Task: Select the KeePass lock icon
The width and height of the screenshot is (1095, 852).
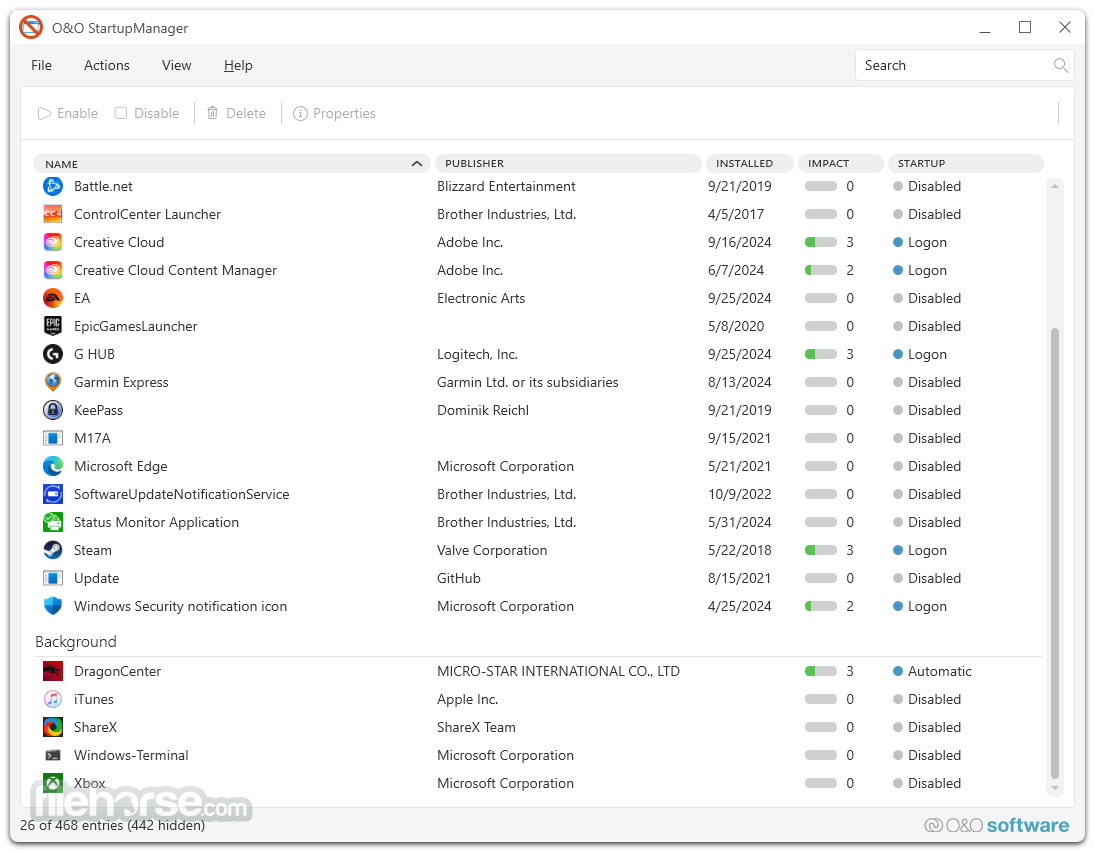Action: (52, 410)
